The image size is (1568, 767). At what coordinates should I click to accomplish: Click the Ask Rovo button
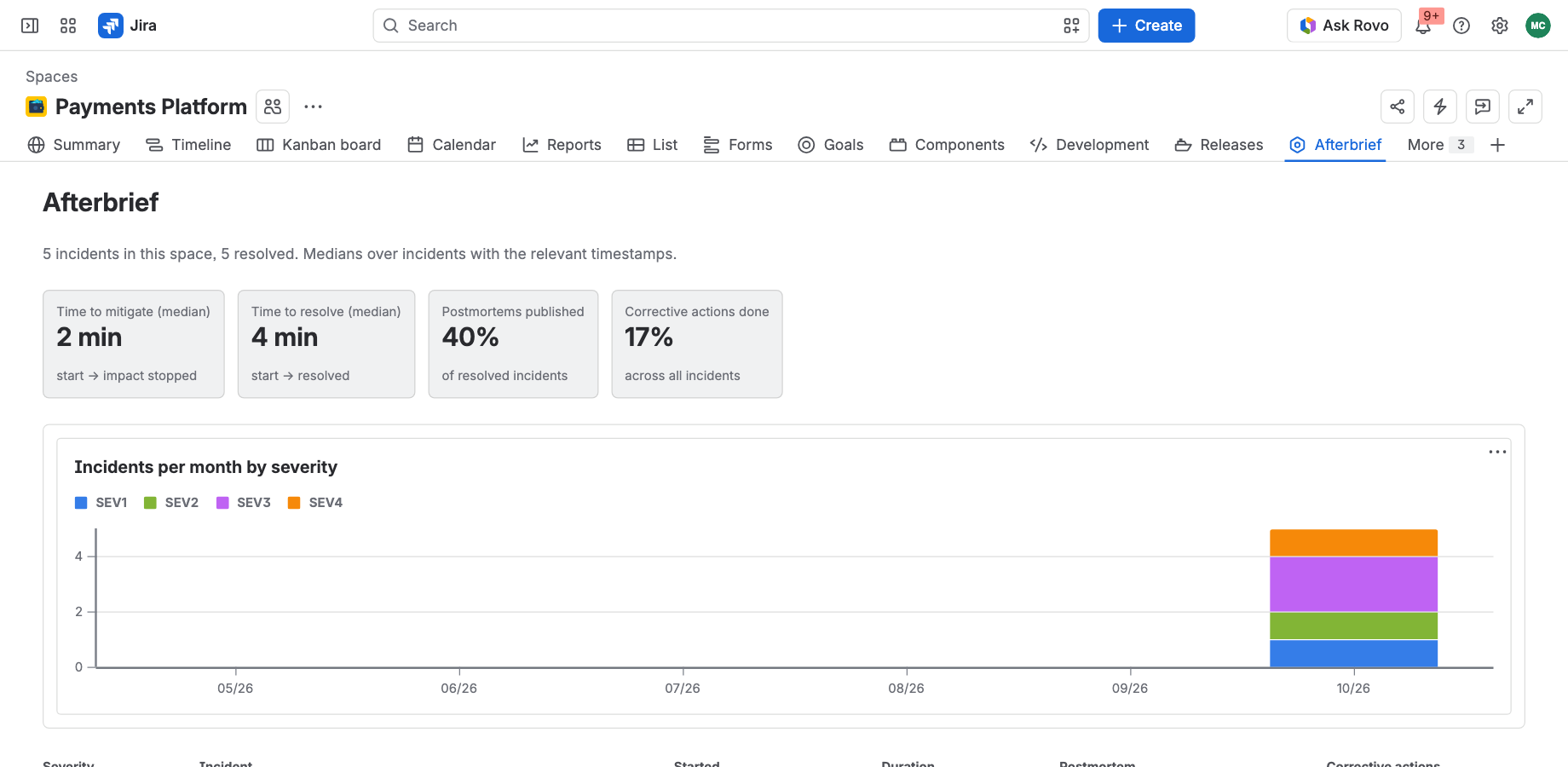point(1344,26)
